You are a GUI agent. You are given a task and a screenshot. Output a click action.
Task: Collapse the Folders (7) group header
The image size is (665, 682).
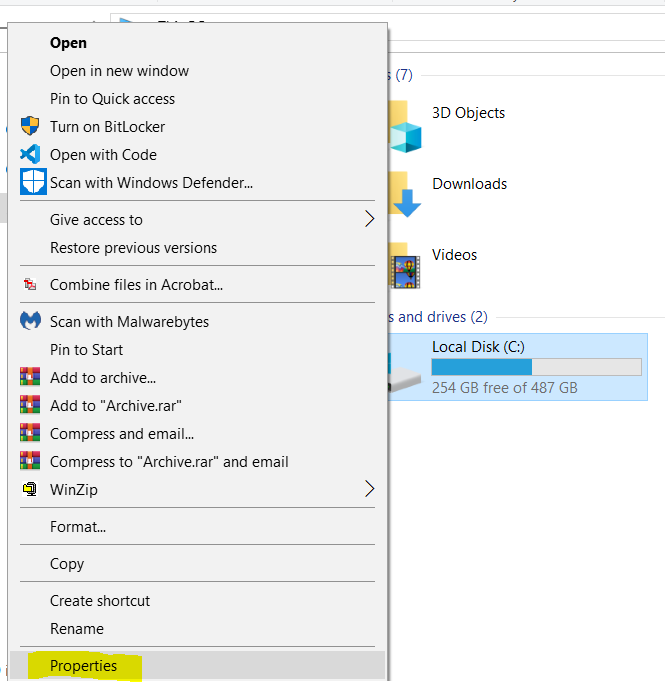click(400, 75)
